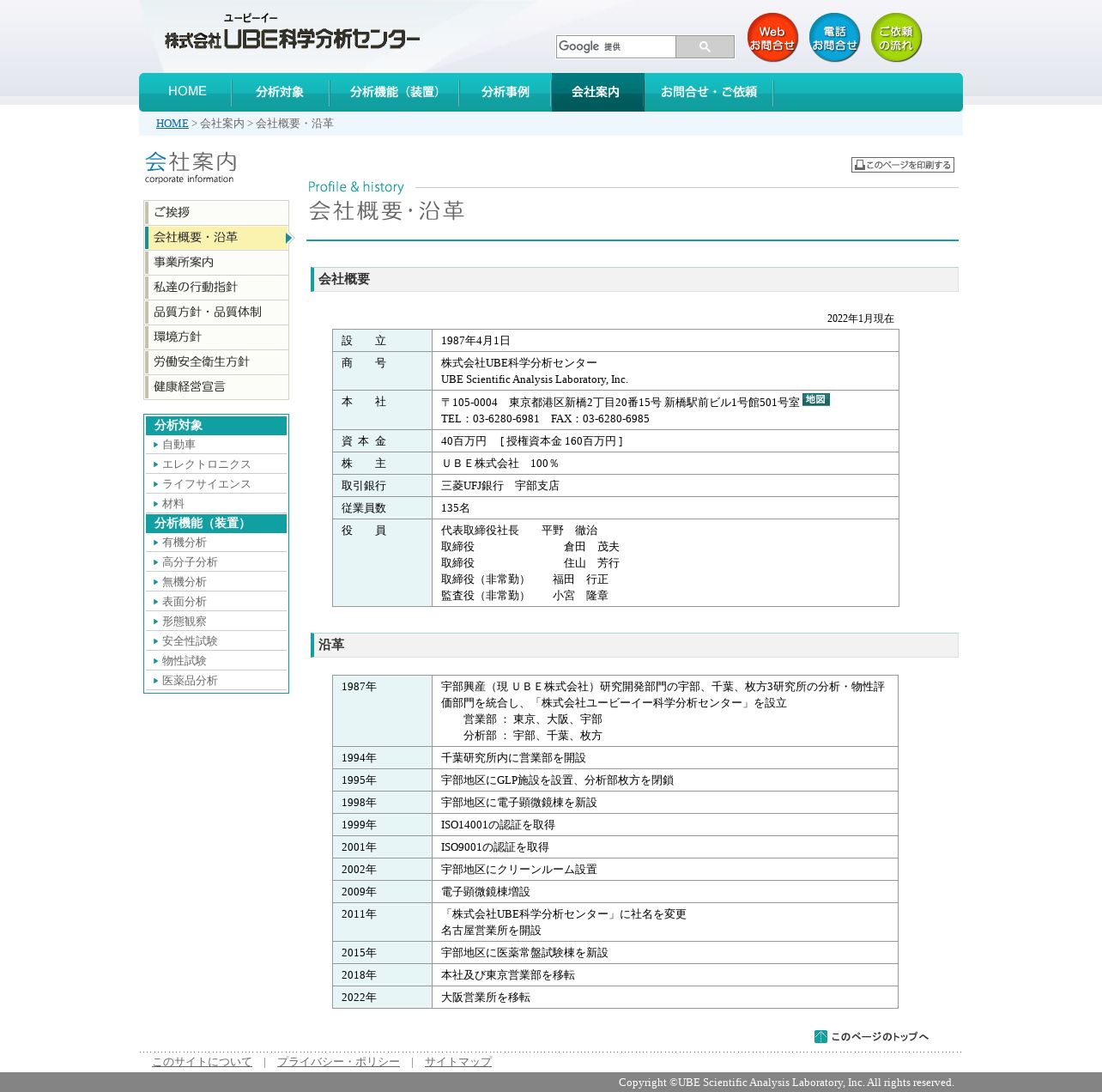Open the 表面分析 sidebar link
This screenshot has width=1102, height=1092.
(x=184, y=602)
